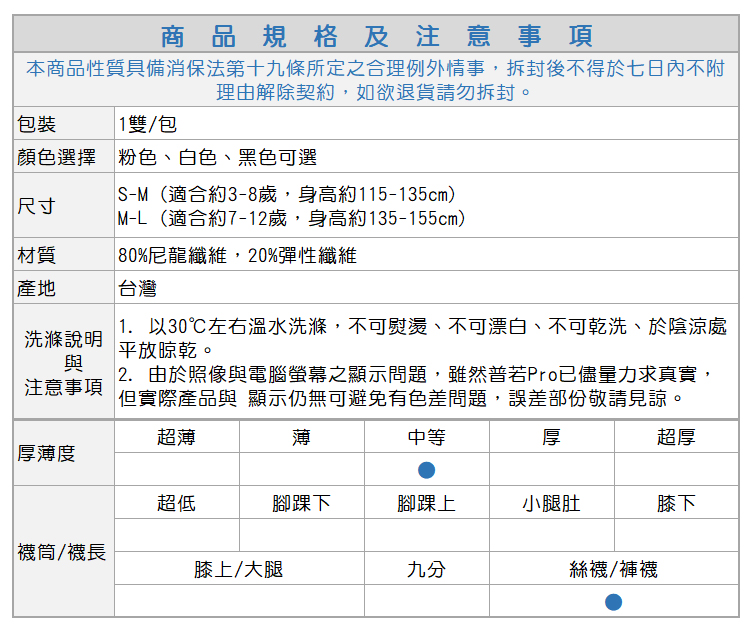Click the blue dot under 絲襪/褲襪
The height and width of the screenshot is (630, 750).
pos(614,601)
